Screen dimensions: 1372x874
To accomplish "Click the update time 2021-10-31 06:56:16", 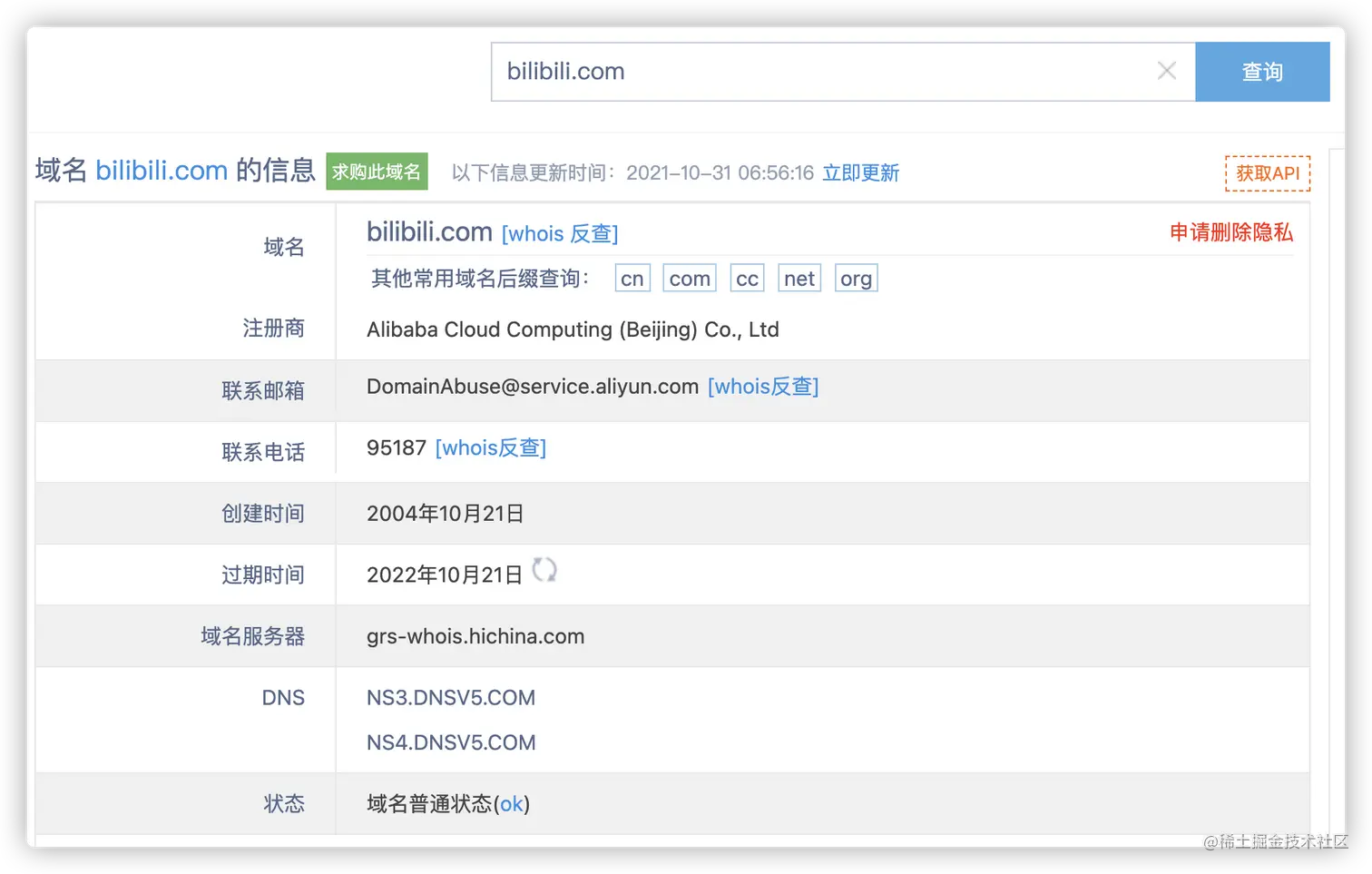I will [720, 172].
